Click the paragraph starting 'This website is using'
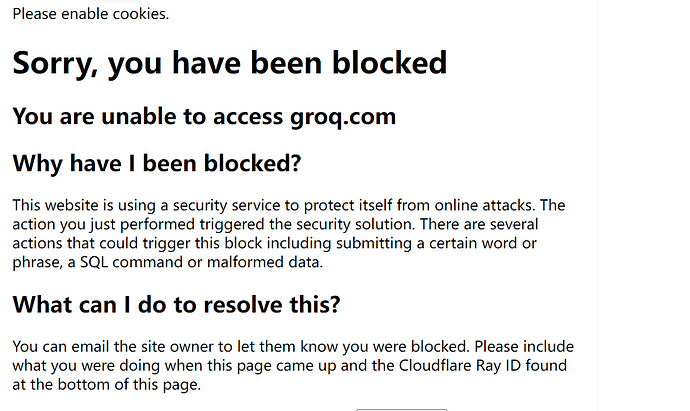This screenshot has width=690, height=411. [x=289, y=234]
